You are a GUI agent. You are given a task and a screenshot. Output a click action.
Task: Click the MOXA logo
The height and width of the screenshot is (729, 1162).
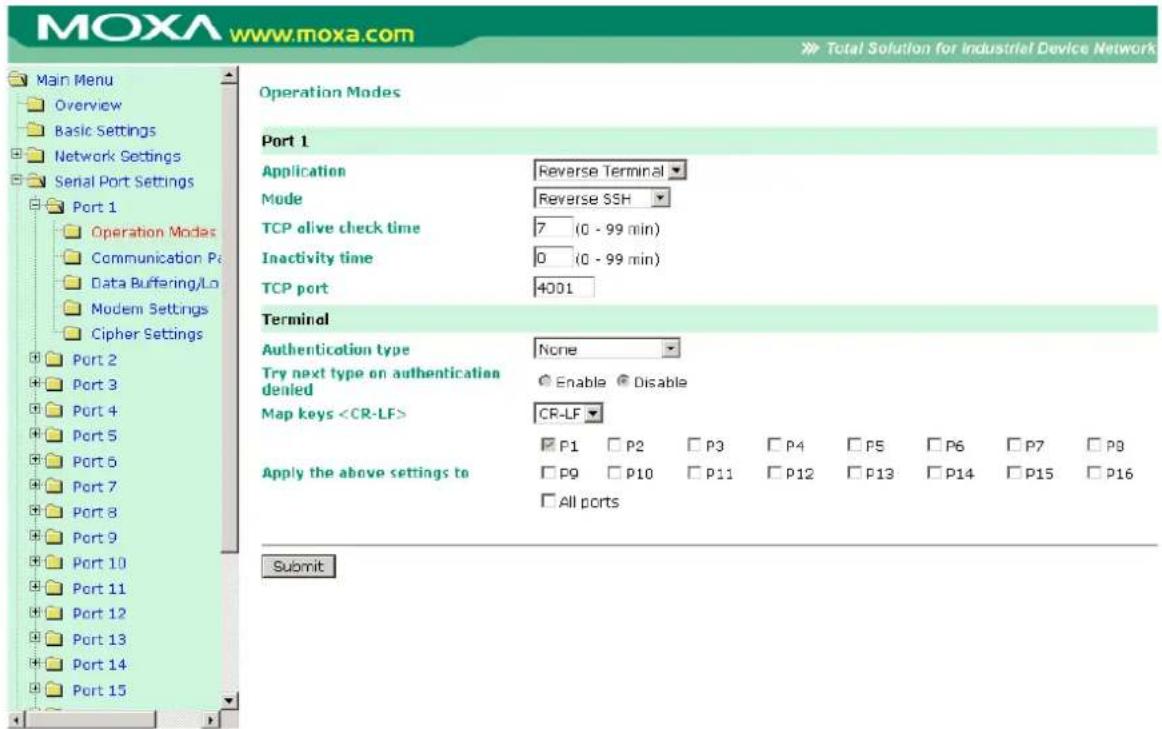pyautogui.click(x=129, y=28)
